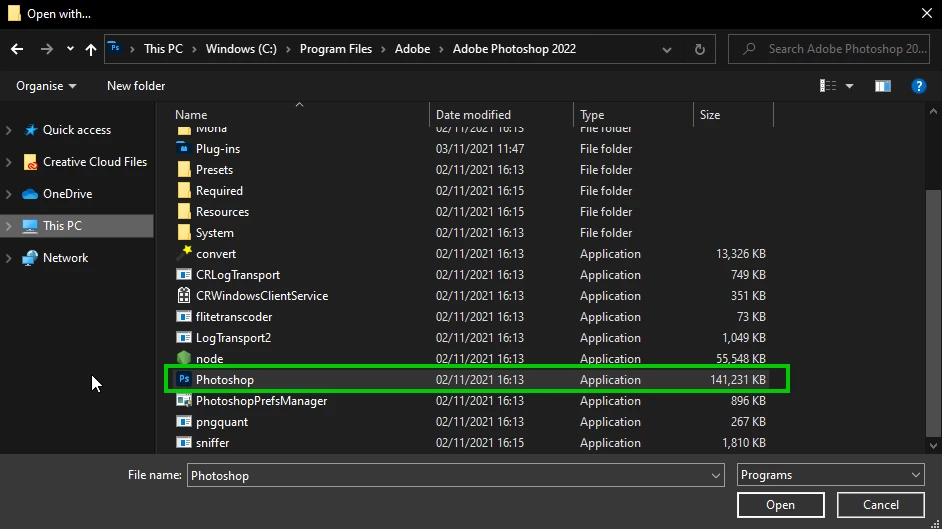Open the File name history dropdown
Viewport: 942px width, 529px height.
pyautogui.click(x=716, y=476)
